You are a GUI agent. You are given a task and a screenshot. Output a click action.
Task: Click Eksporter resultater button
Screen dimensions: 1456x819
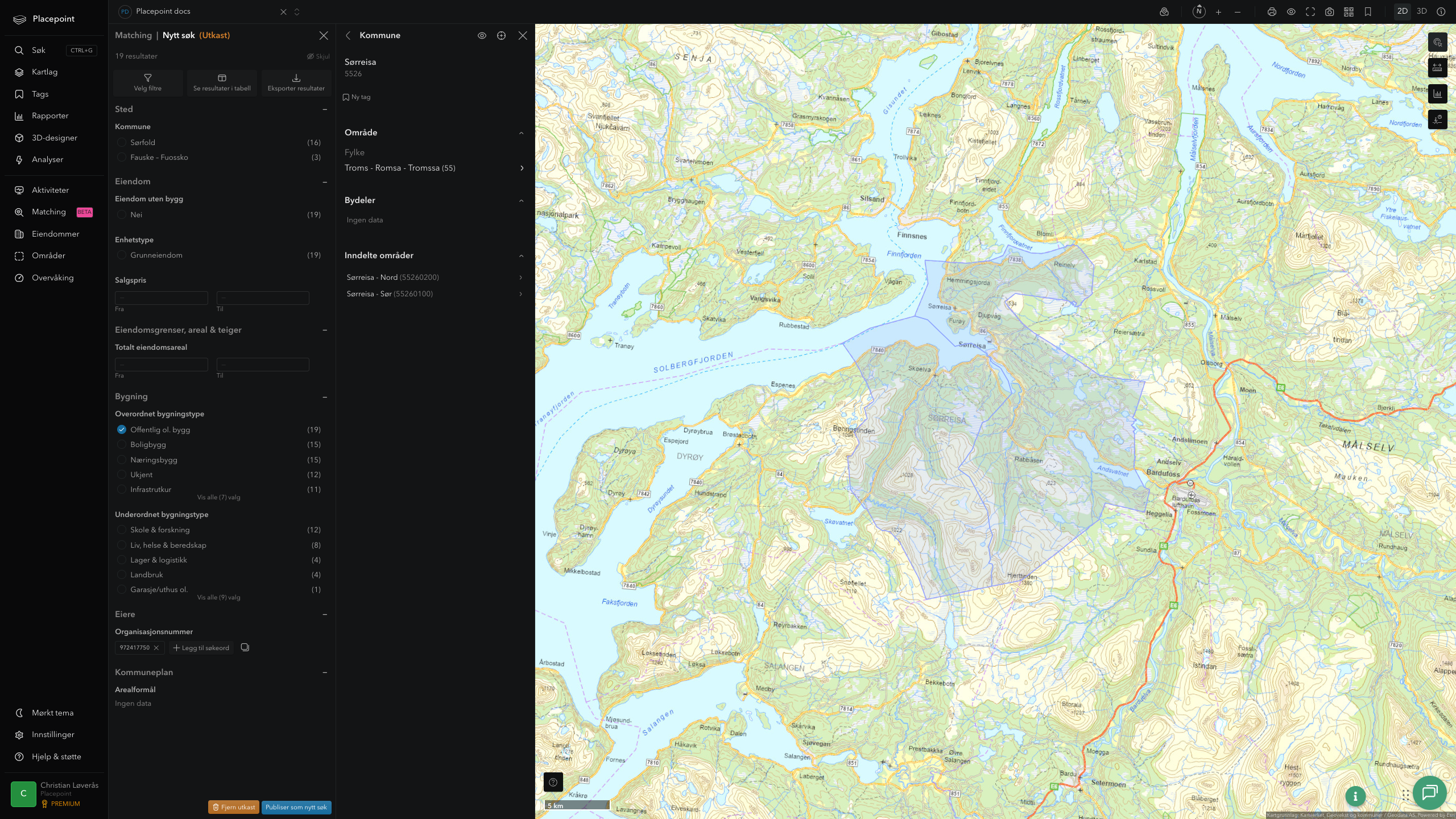pyautogui.click(x=296, y=83)
